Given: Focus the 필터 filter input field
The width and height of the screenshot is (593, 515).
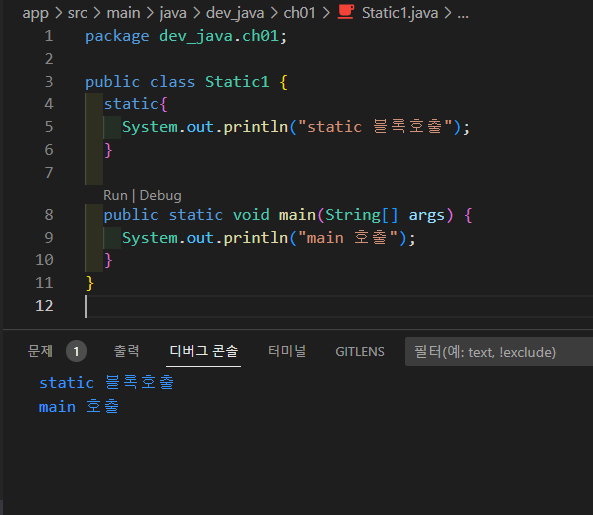Looking at the screenshot, I should [498, 352].
